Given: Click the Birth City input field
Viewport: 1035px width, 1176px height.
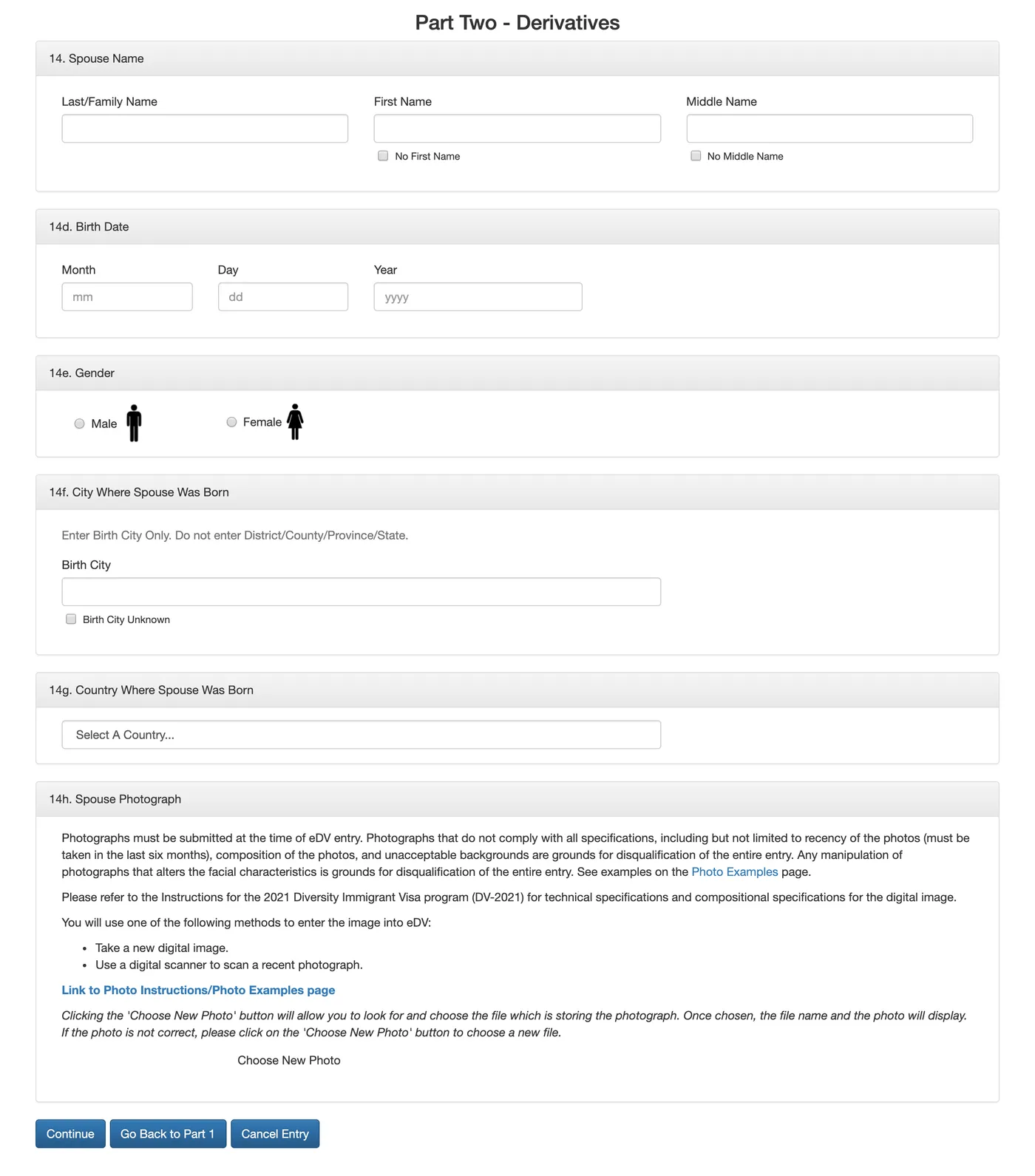Looking at the screenshot, I should pos(361,592).
